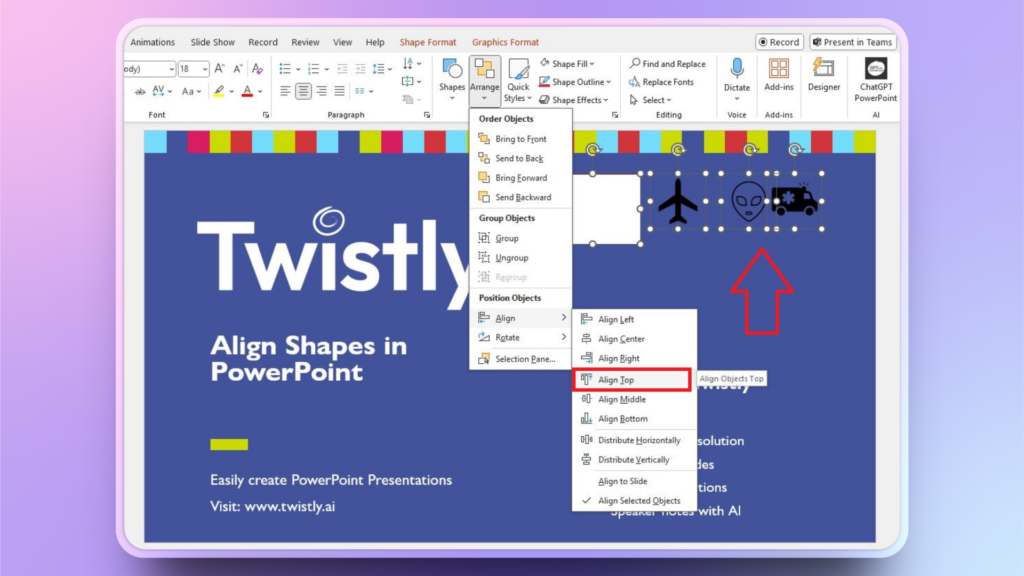The height and width of the screenshot is (576, 1024).
Task: Increase list indent level
Action: pyautogui.click(x=360, y=69)
